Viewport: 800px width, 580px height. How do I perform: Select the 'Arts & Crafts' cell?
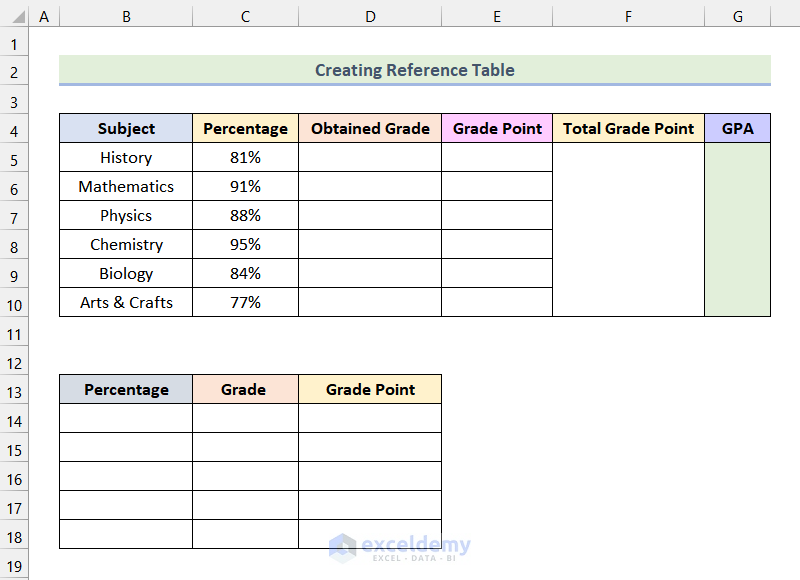(x=126, y=303)
